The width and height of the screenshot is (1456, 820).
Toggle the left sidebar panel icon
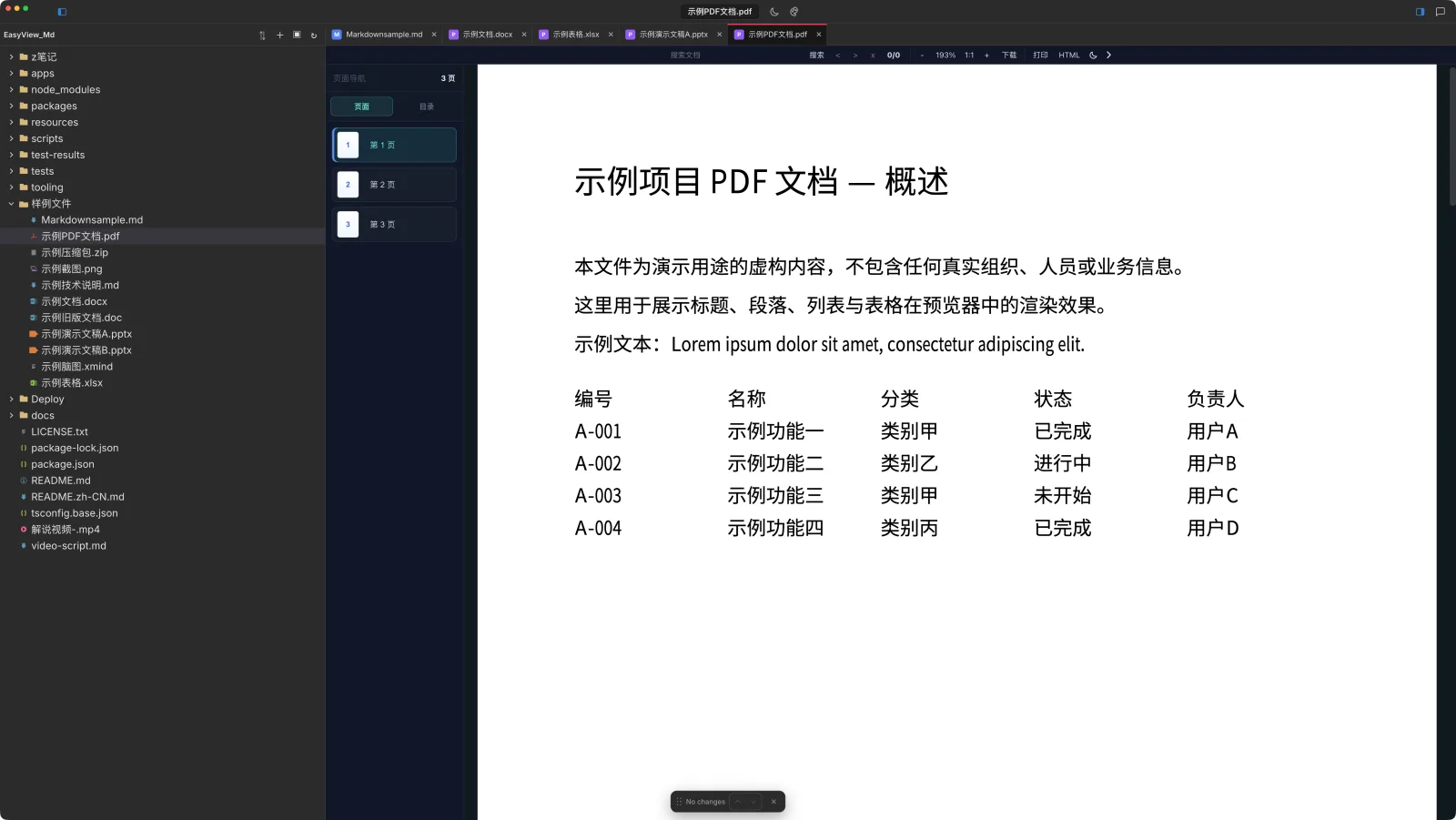62,12
